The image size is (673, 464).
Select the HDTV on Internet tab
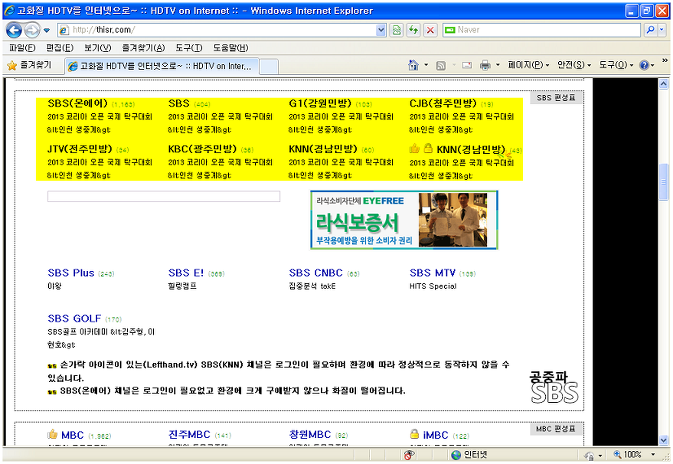point(162,66)
